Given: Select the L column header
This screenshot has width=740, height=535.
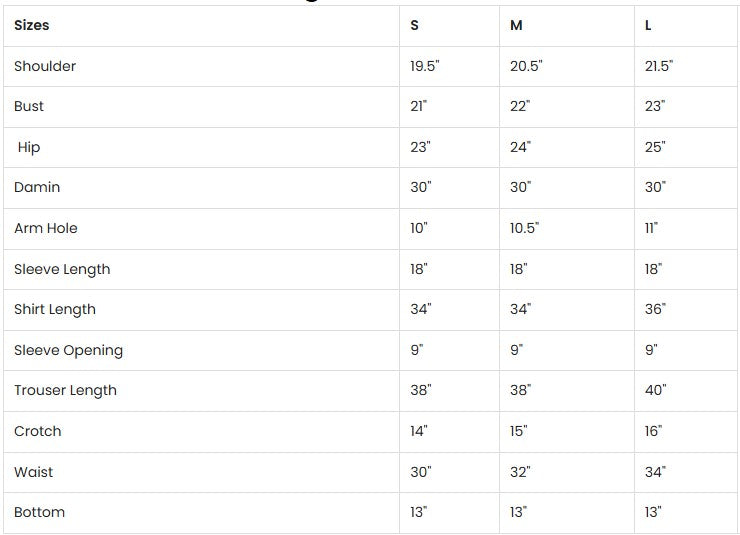Looking at the screenshot, I should point(648,26).
